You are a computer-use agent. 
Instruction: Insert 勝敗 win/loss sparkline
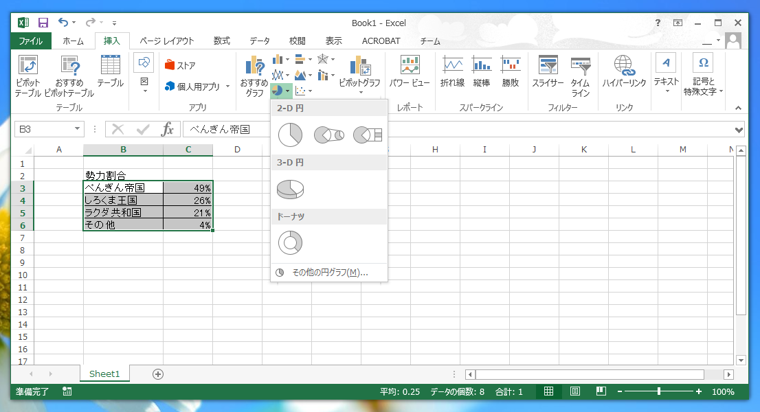point(510,72)
